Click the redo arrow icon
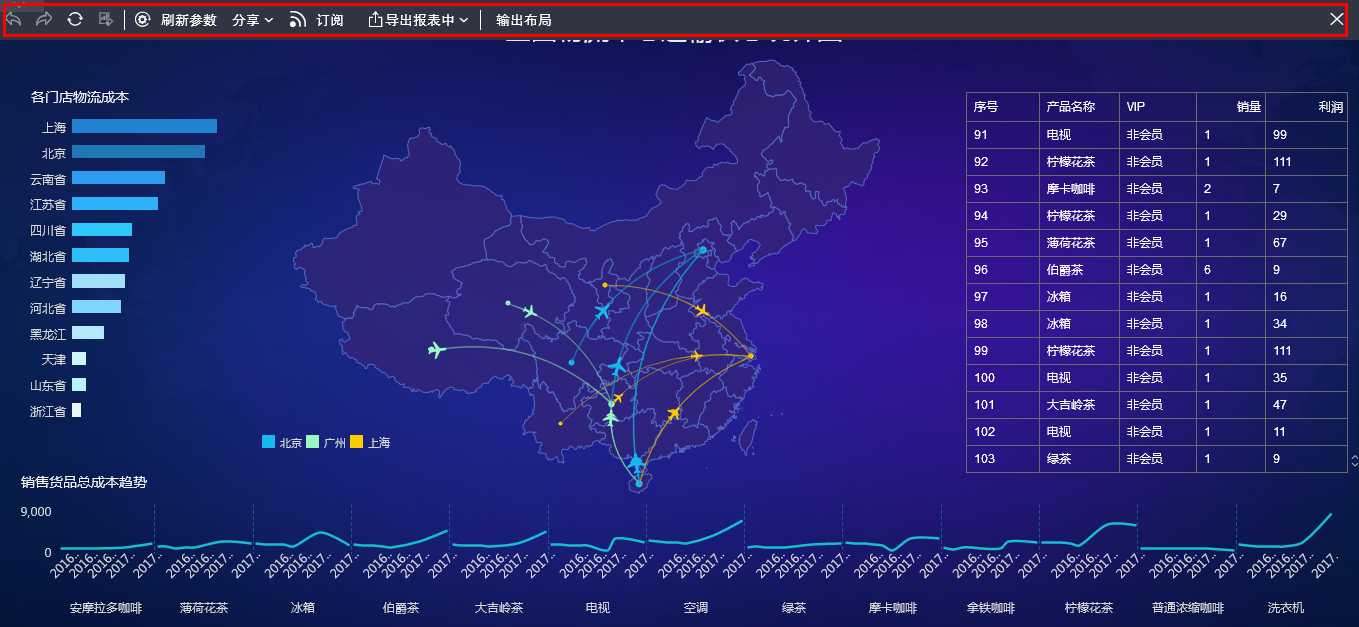Viewport: 1359px width, 627px height. [44, 19]
